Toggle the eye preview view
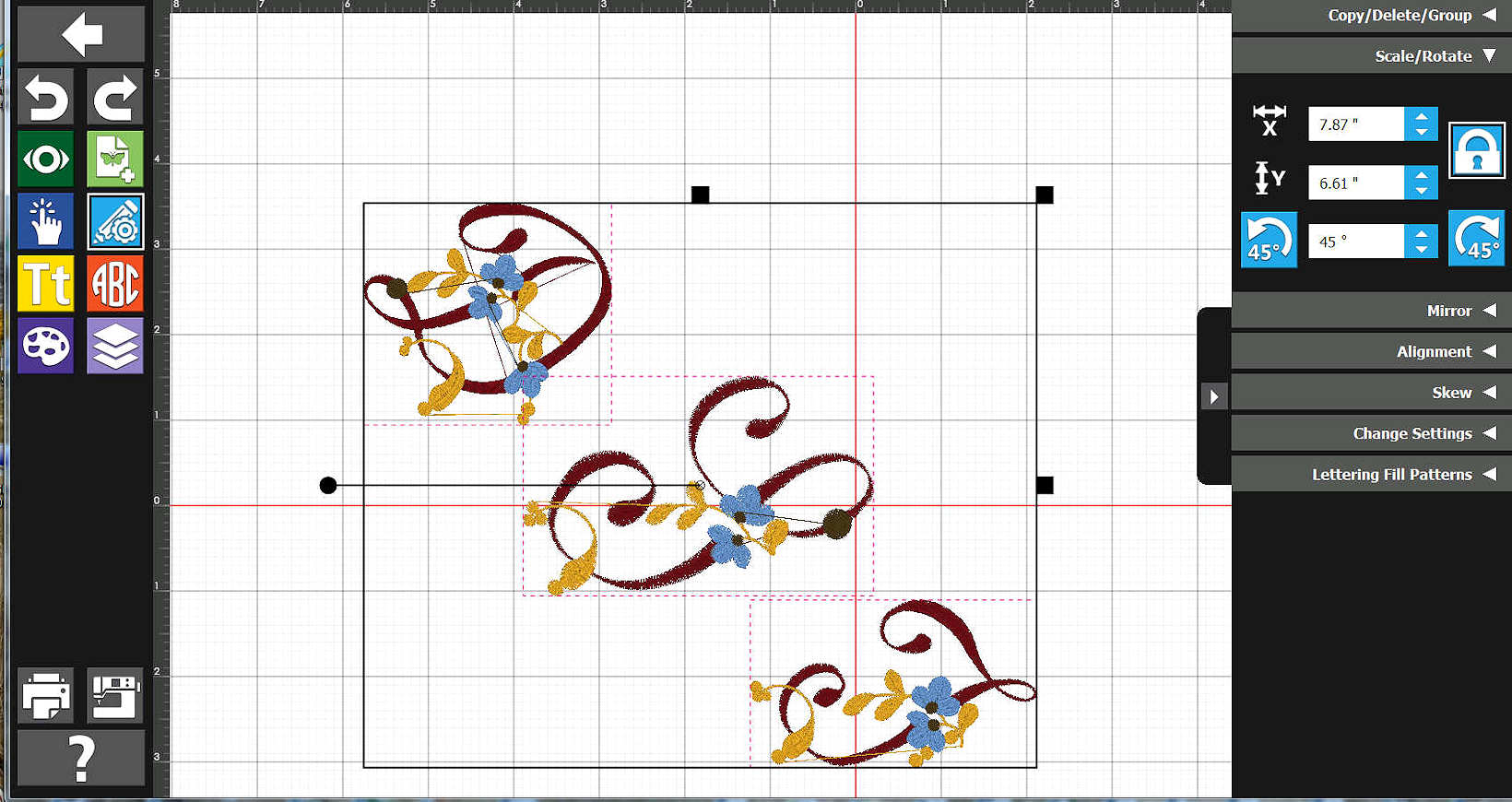The width and height of the screenshot is (1512, 802). [45, 159]
